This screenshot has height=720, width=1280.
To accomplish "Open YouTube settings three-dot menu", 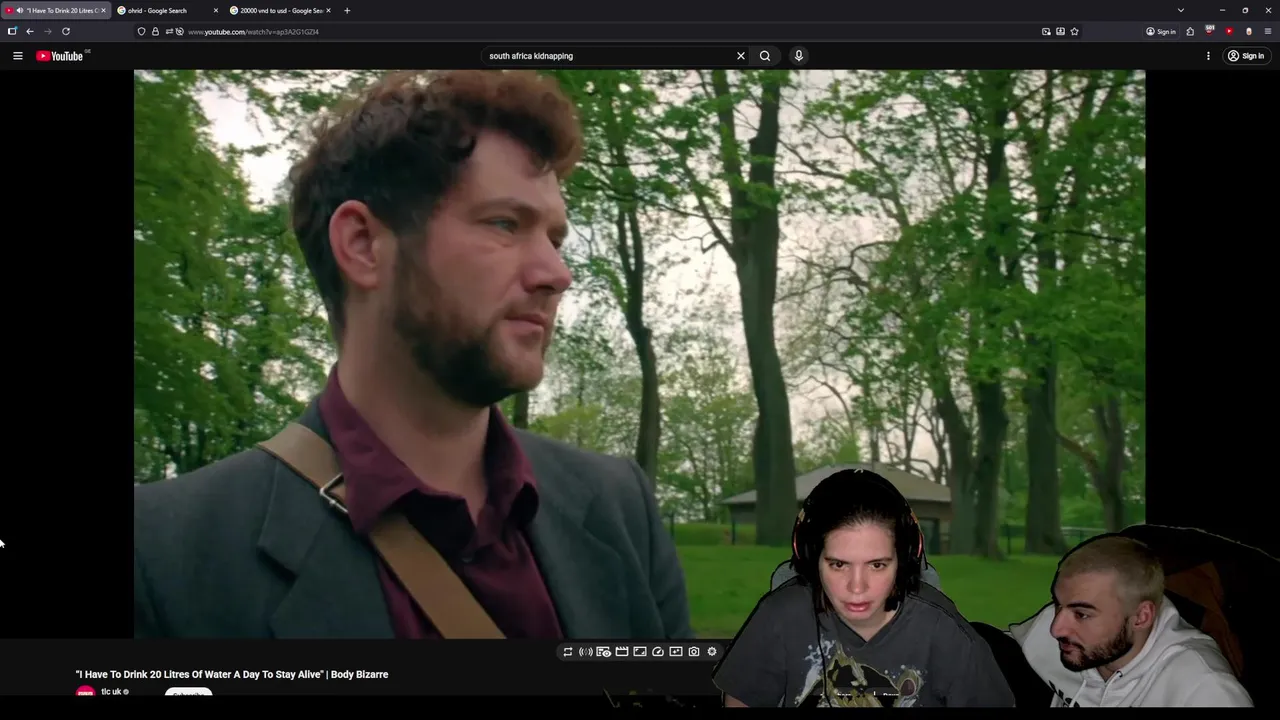I will click(x=1208, y=56).
